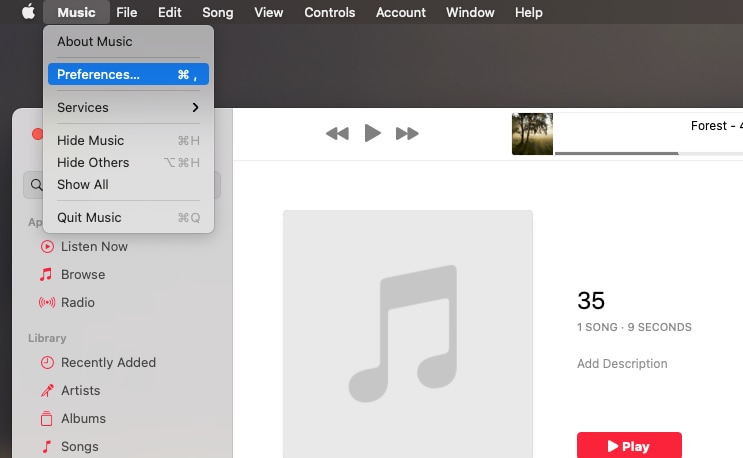Click the rewind previous track button
743x458 pixels.
[337, 134]
